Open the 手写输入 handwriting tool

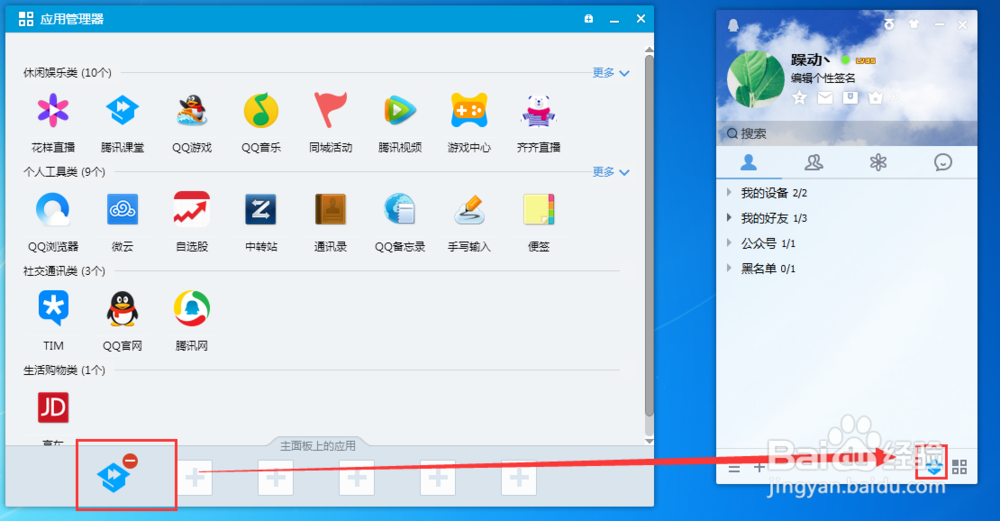pos(469,210)
